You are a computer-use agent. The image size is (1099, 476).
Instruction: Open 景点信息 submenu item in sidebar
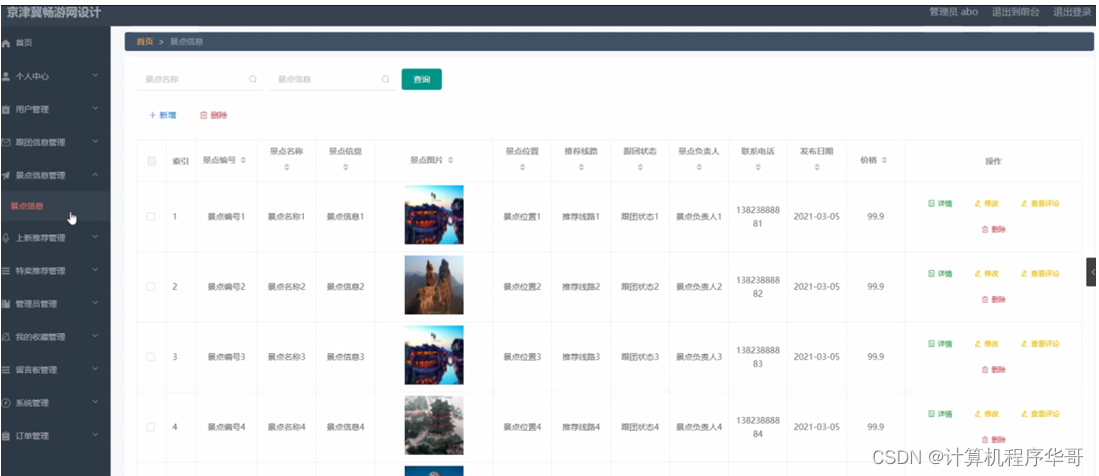[55, 206]
